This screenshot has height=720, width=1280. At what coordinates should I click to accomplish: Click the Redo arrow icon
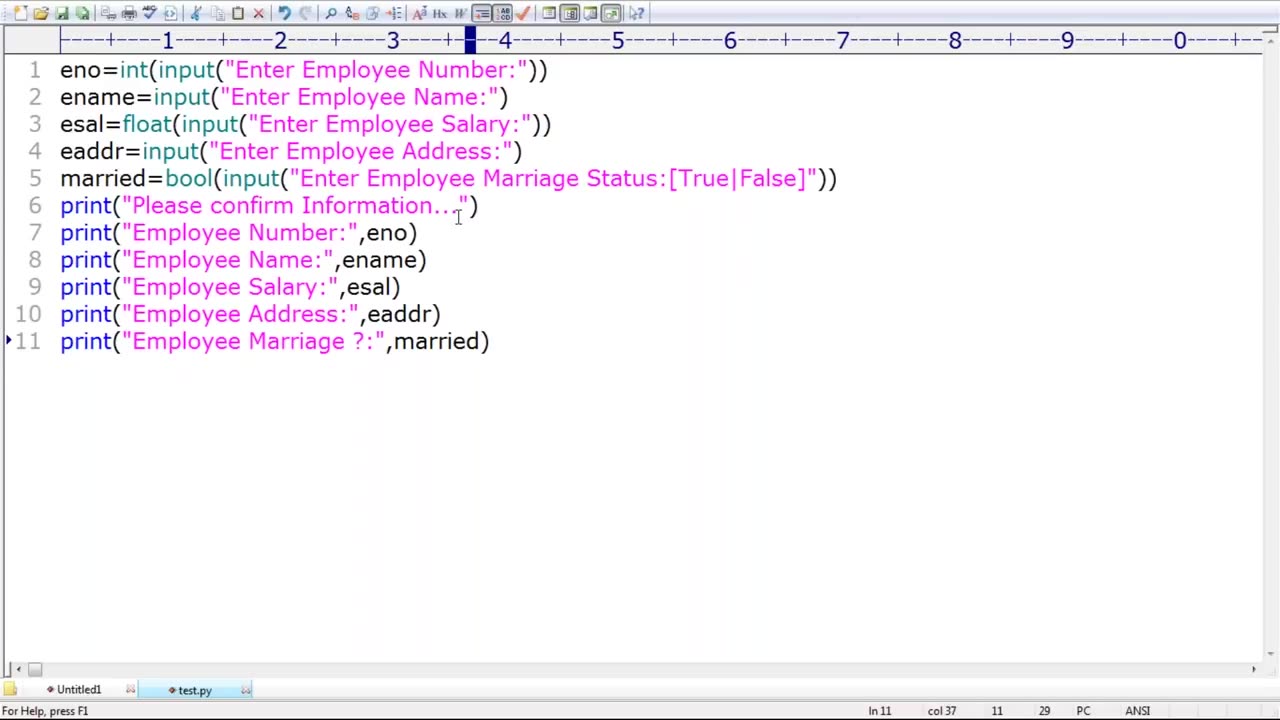(x=306, y=13)
